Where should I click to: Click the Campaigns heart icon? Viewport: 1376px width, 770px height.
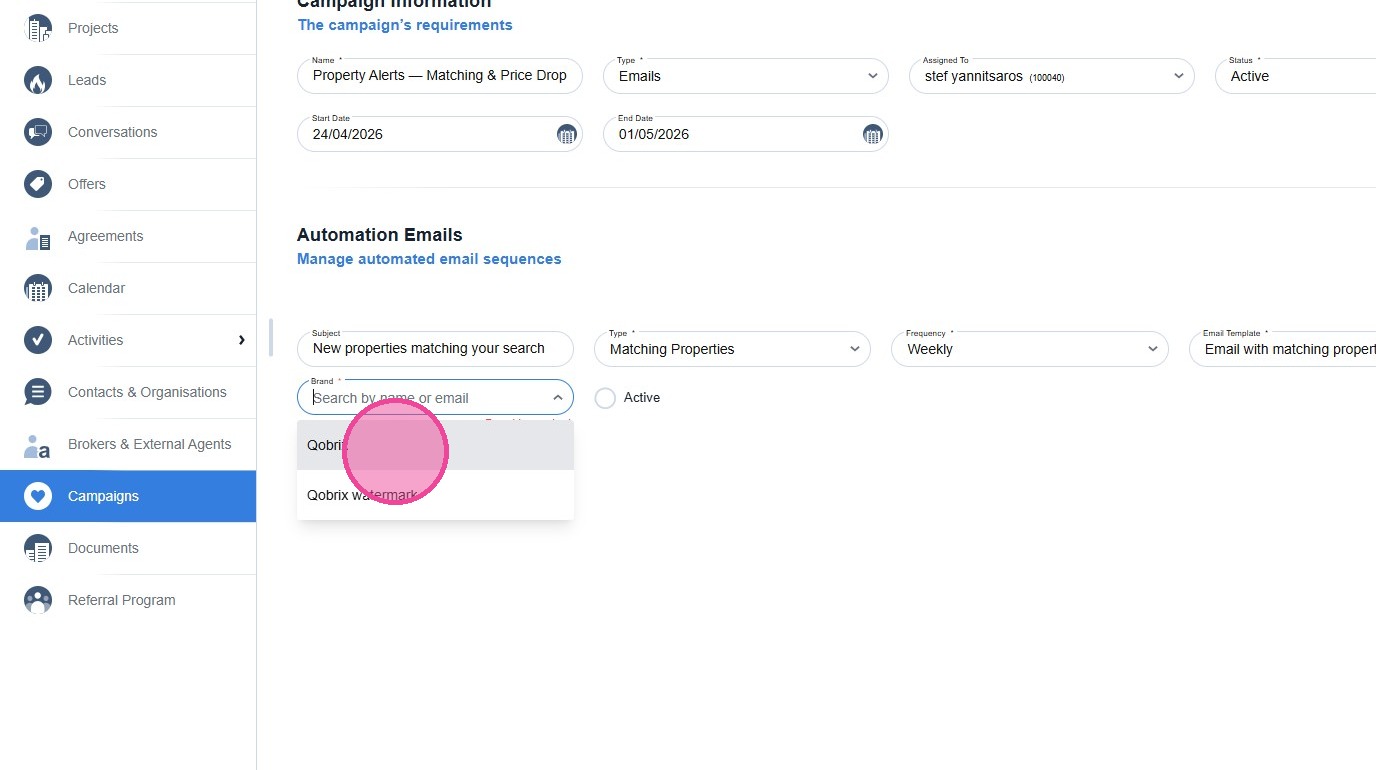coord(38,496)
